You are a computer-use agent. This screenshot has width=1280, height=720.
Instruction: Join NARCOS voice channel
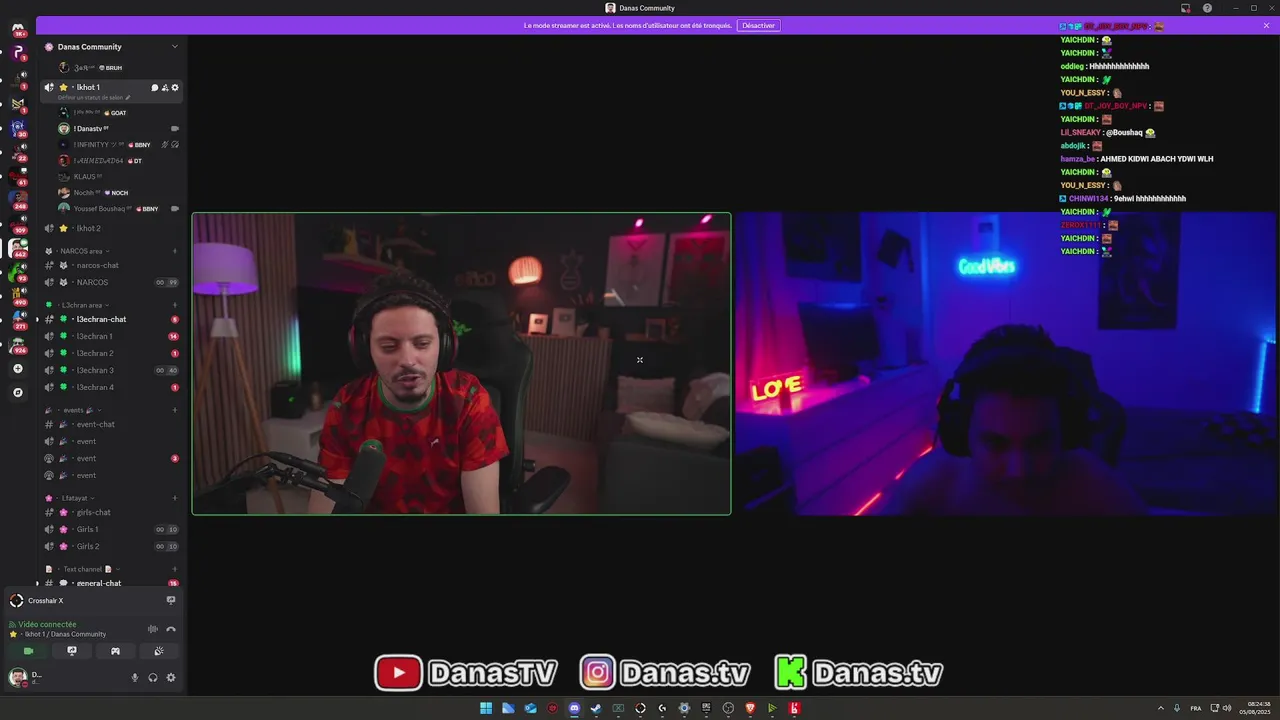(111, 282)
